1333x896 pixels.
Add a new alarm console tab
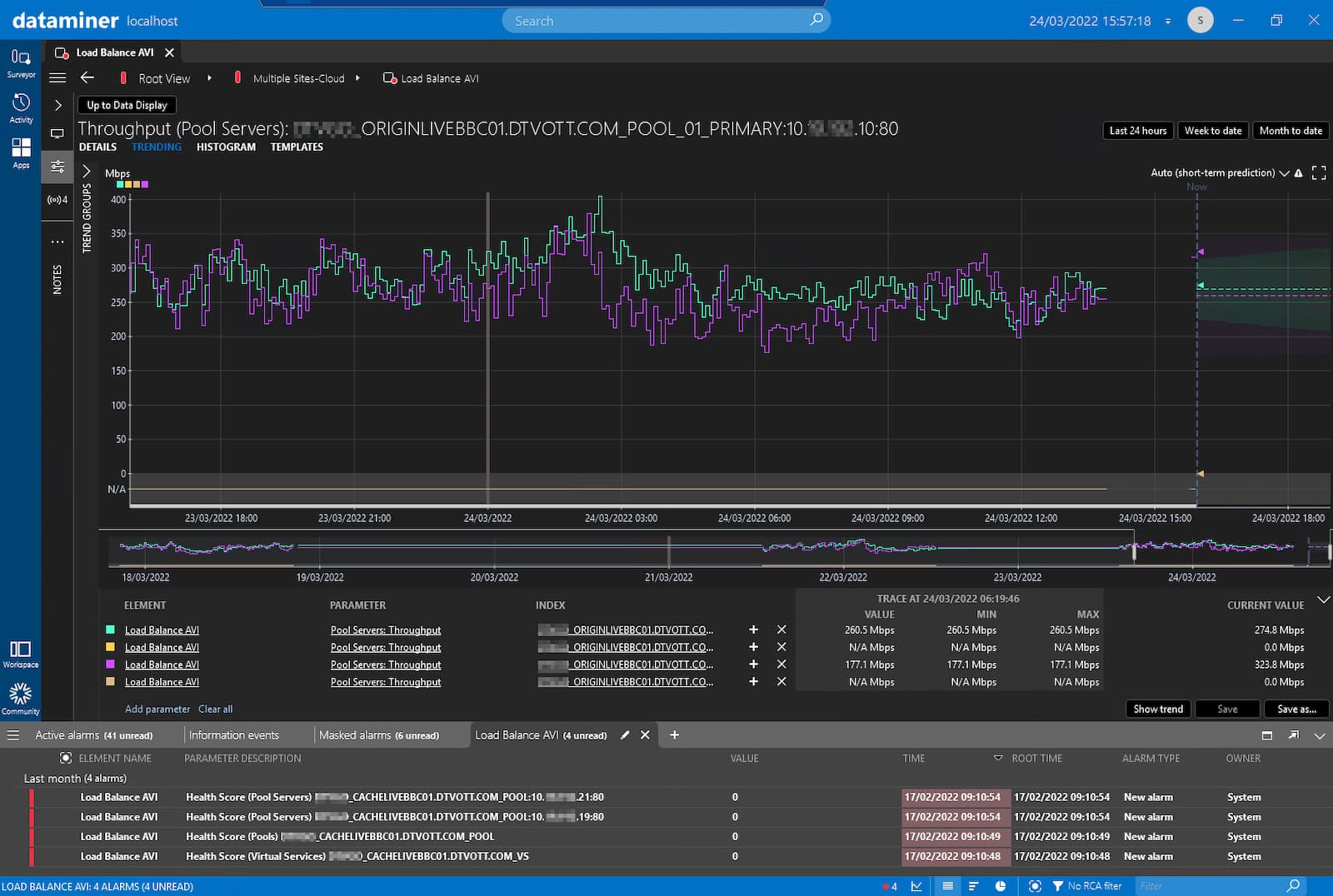pos(675,735)
